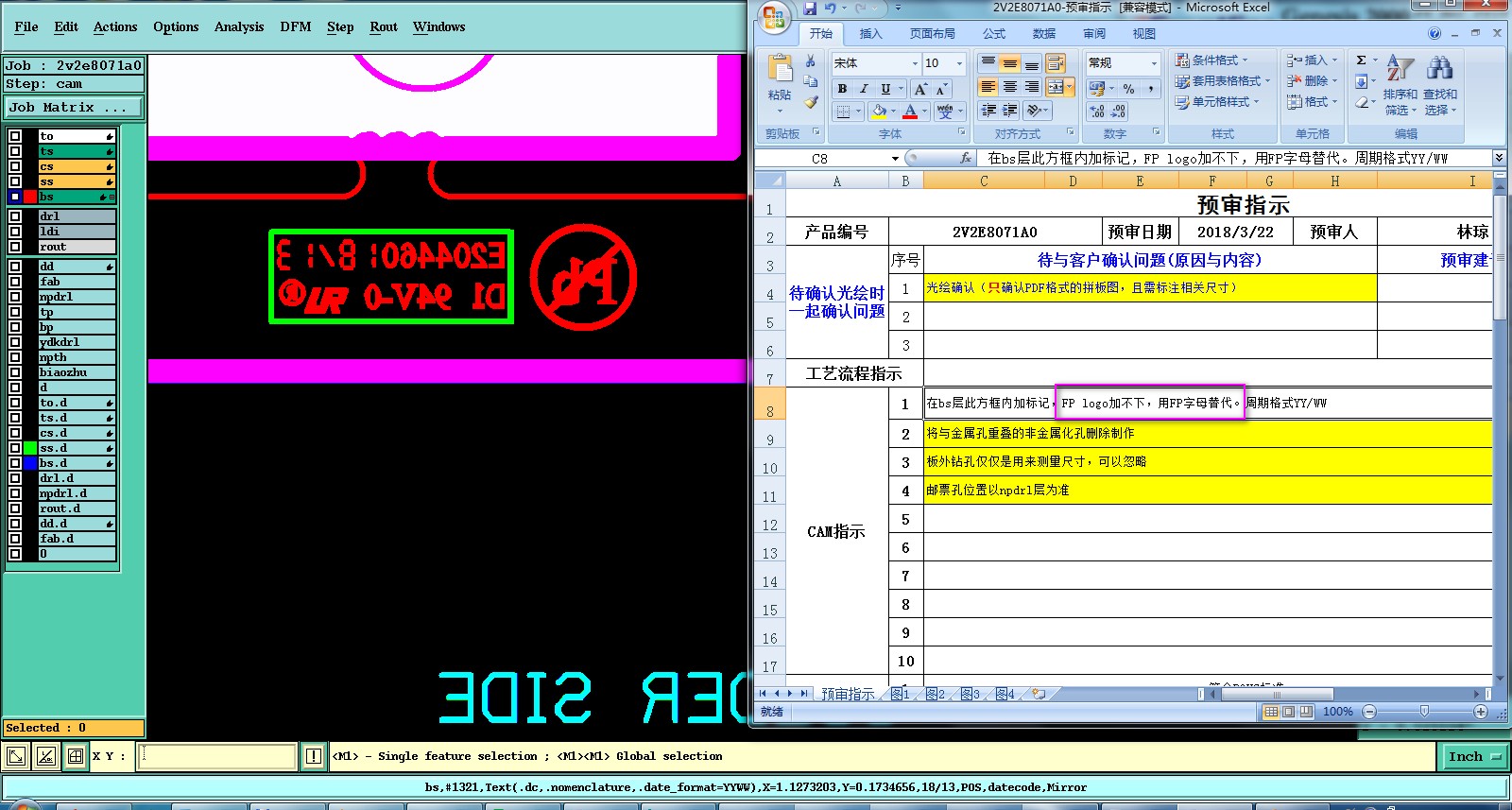
Task: Click the 排序和筛选 sort and filter button
Action: (1400, 86)
